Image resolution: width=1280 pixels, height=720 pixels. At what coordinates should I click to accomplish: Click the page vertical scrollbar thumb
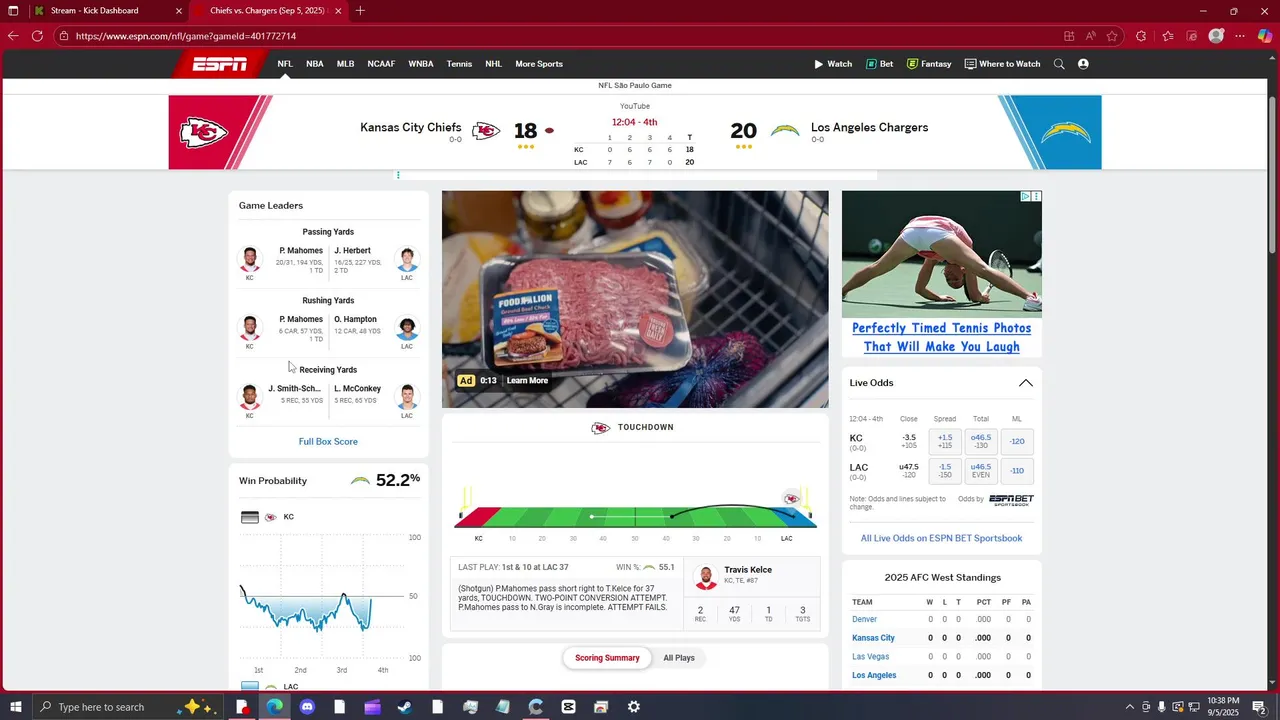click(x=1273, y=175)
